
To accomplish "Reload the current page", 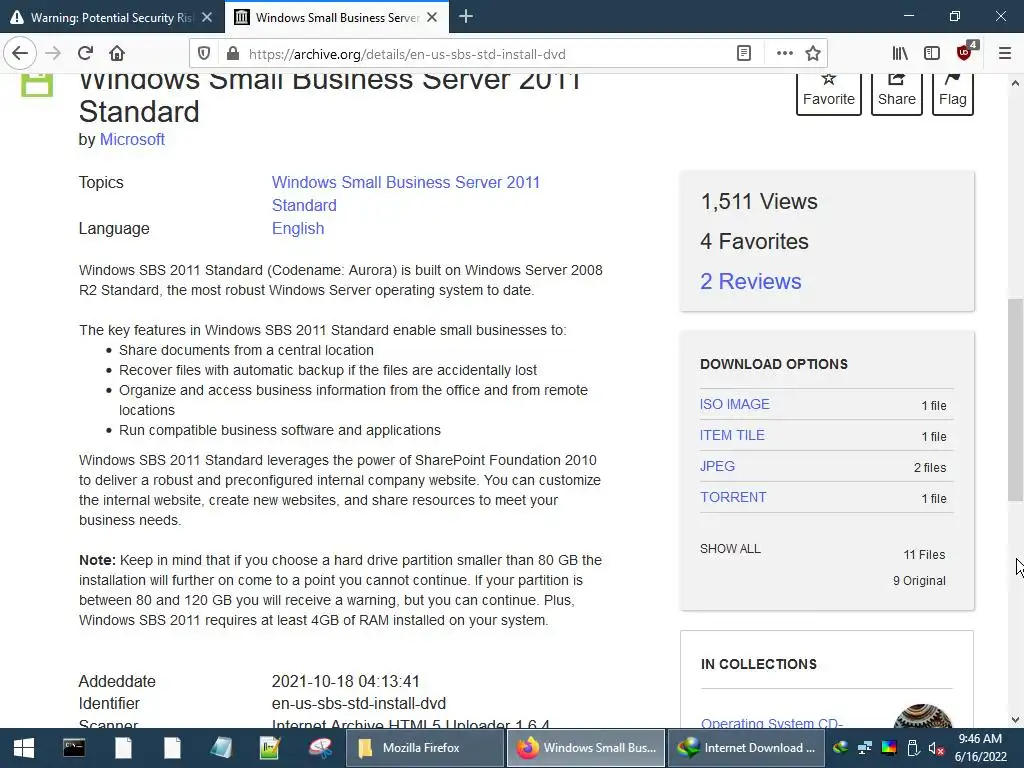I will pos(85,53).
